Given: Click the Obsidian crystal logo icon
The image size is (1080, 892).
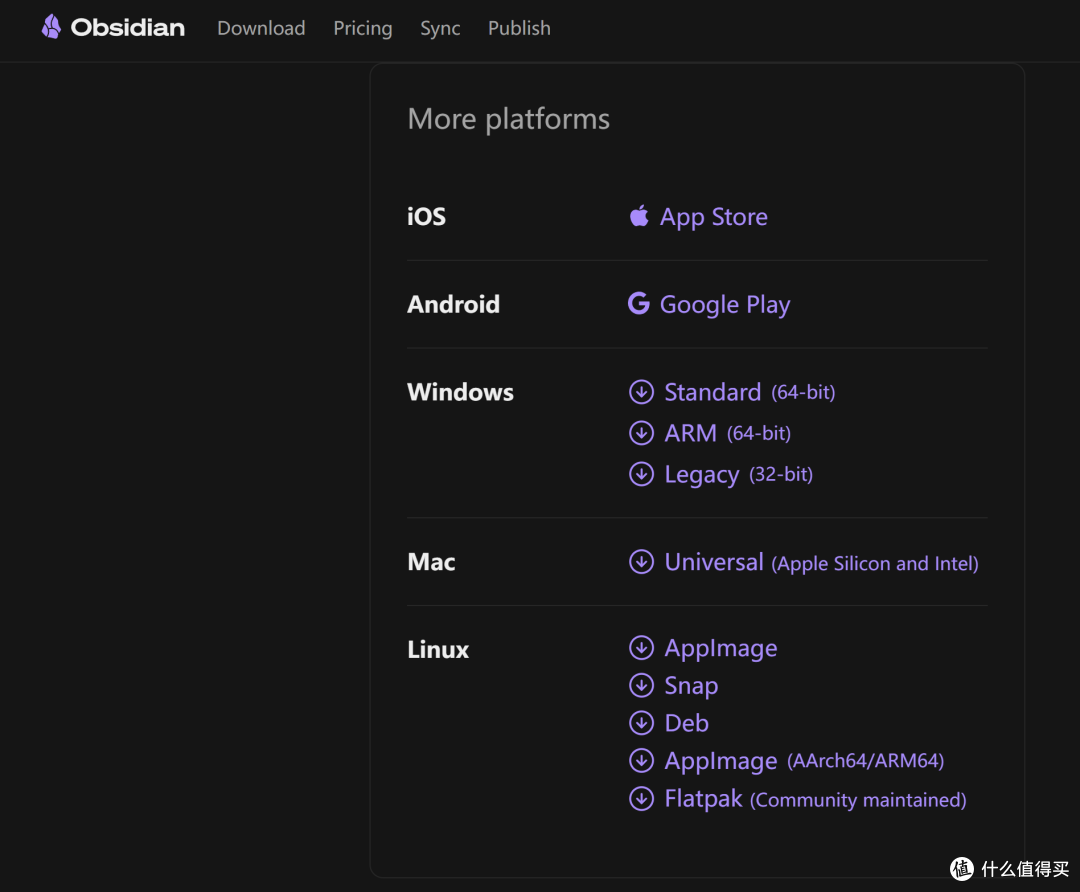Looking at the screenshot, I should point(51,27).
